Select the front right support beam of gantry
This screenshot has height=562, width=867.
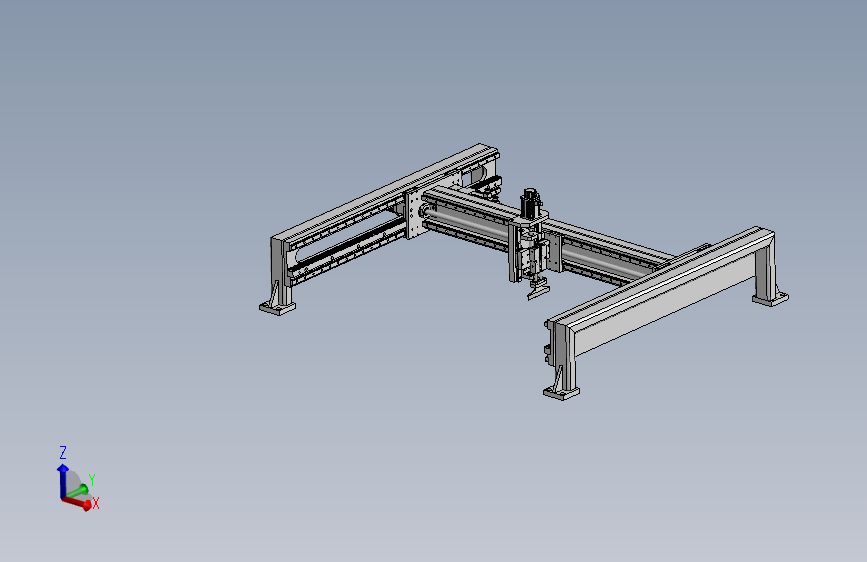click(x=662, y=293)
